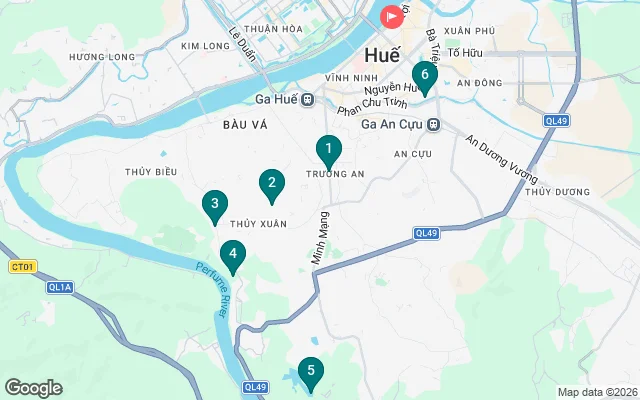640x400 pixels.
Task: Select map marker number 5
Action: pyautogui.click(x=311, y=375)
